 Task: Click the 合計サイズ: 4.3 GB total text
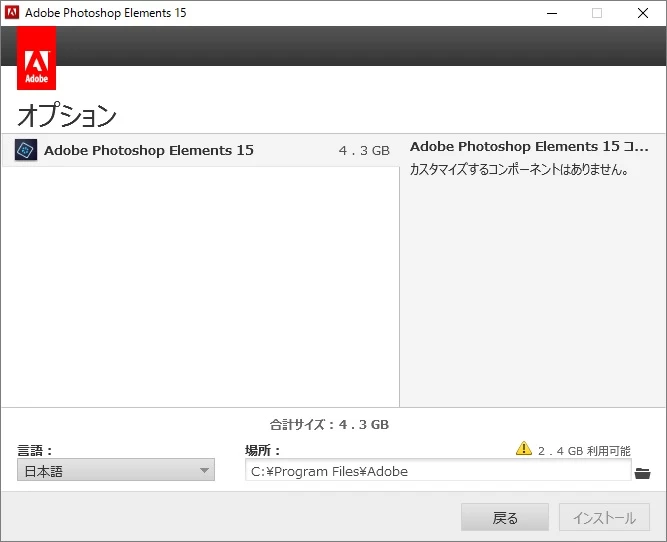point(329,424)
